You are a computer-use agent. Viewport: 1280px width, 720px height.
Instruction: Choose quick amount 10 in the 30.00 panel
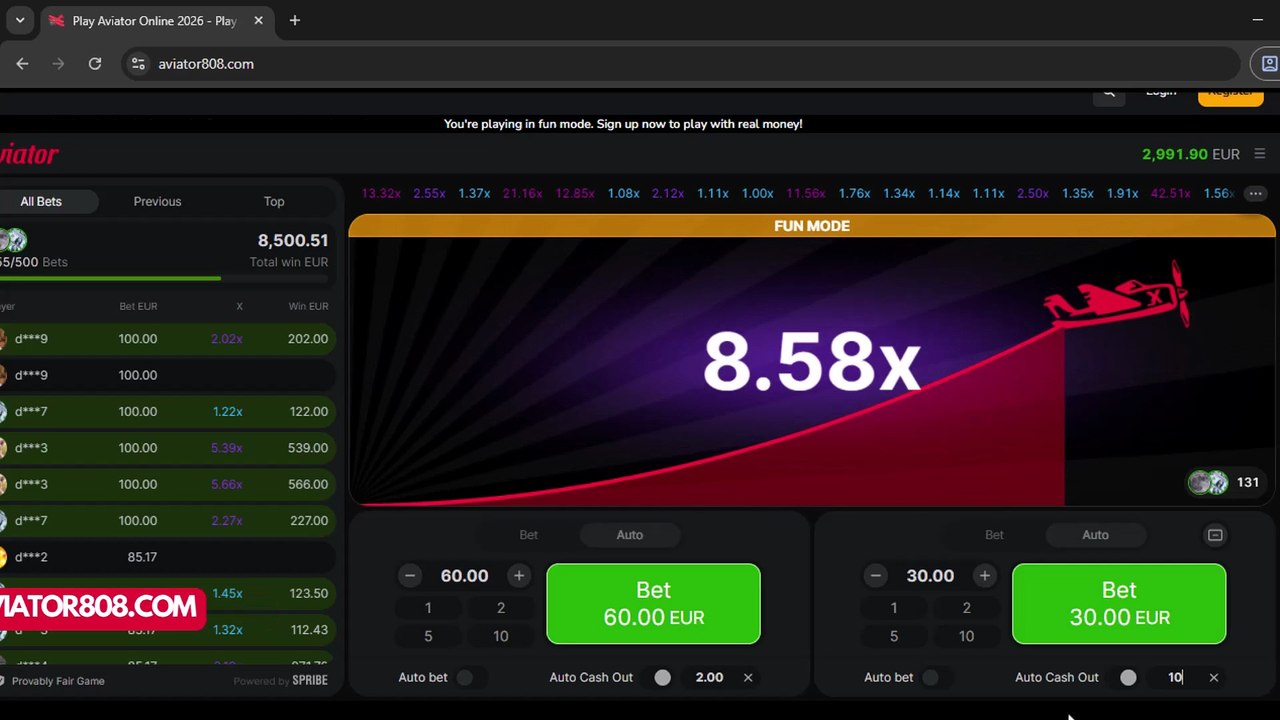[966, 636]
